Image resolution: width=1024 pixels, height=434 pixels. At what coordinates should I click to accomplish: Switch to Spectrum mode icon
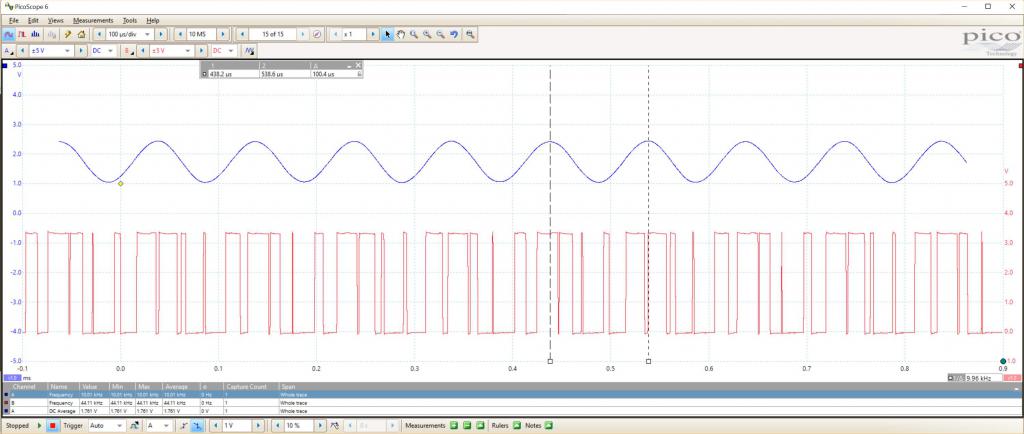coord(37,34)
